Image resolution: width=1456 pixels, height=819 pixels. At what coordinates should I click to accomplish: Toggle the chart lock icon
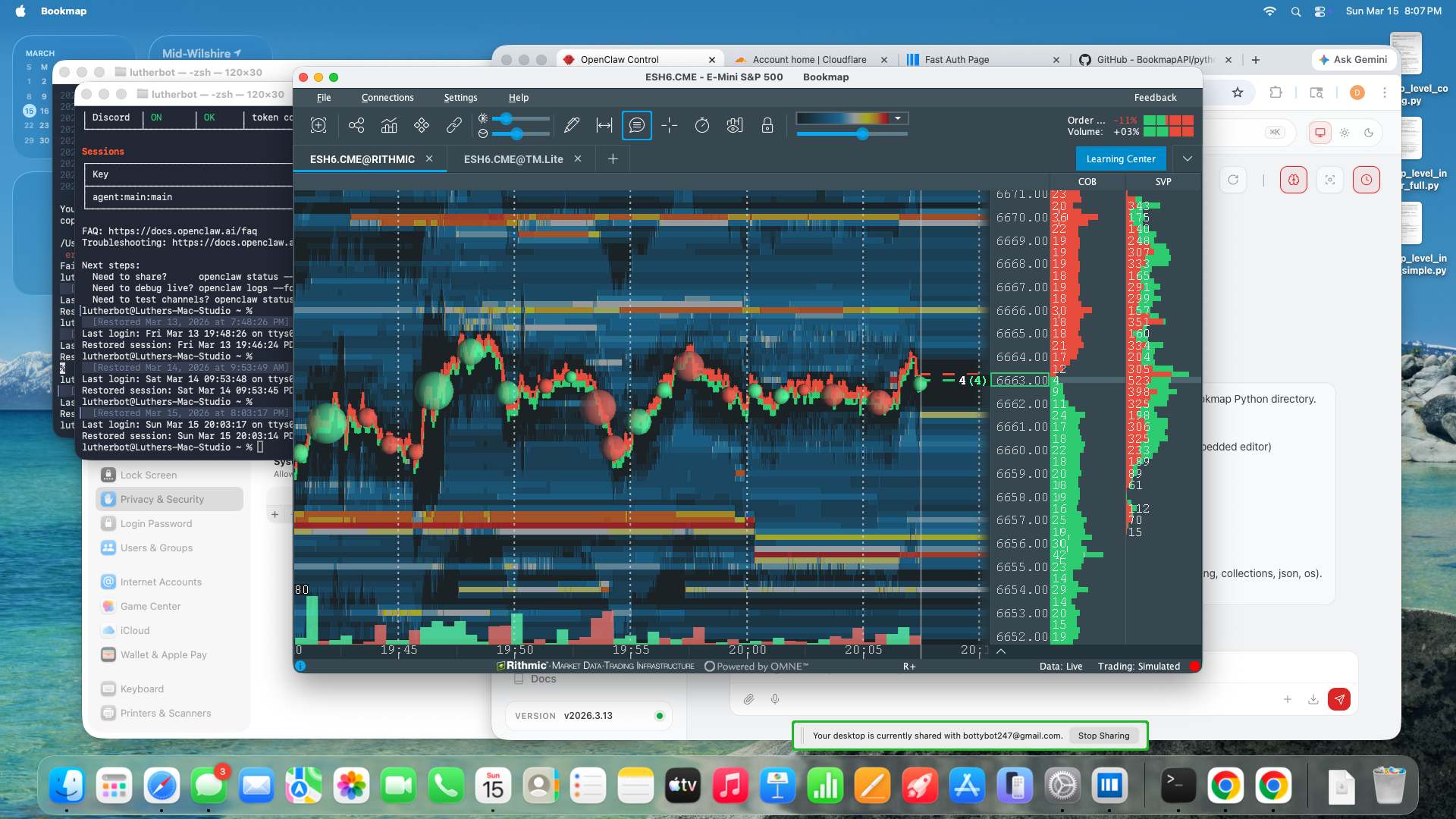pos(767,125)
